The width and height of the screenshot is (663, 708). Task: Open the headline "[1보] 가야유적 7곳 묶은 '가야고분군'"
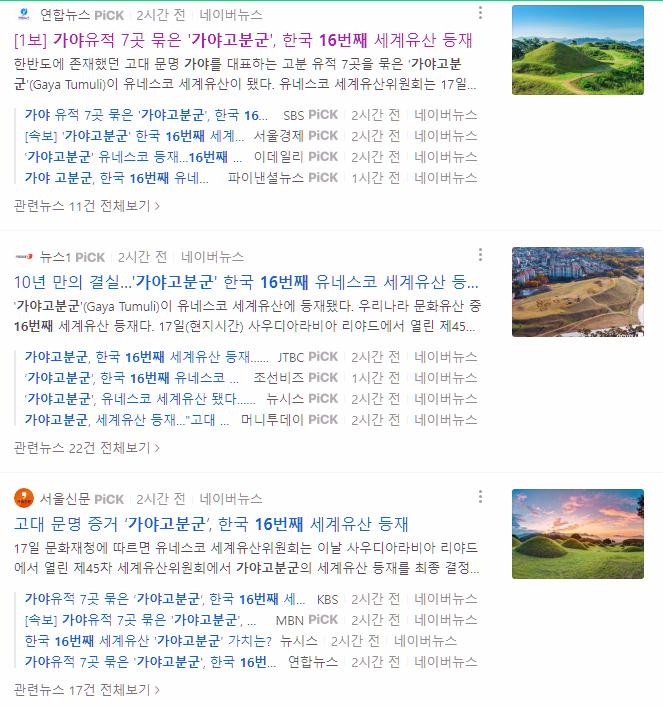pos(243,40)
